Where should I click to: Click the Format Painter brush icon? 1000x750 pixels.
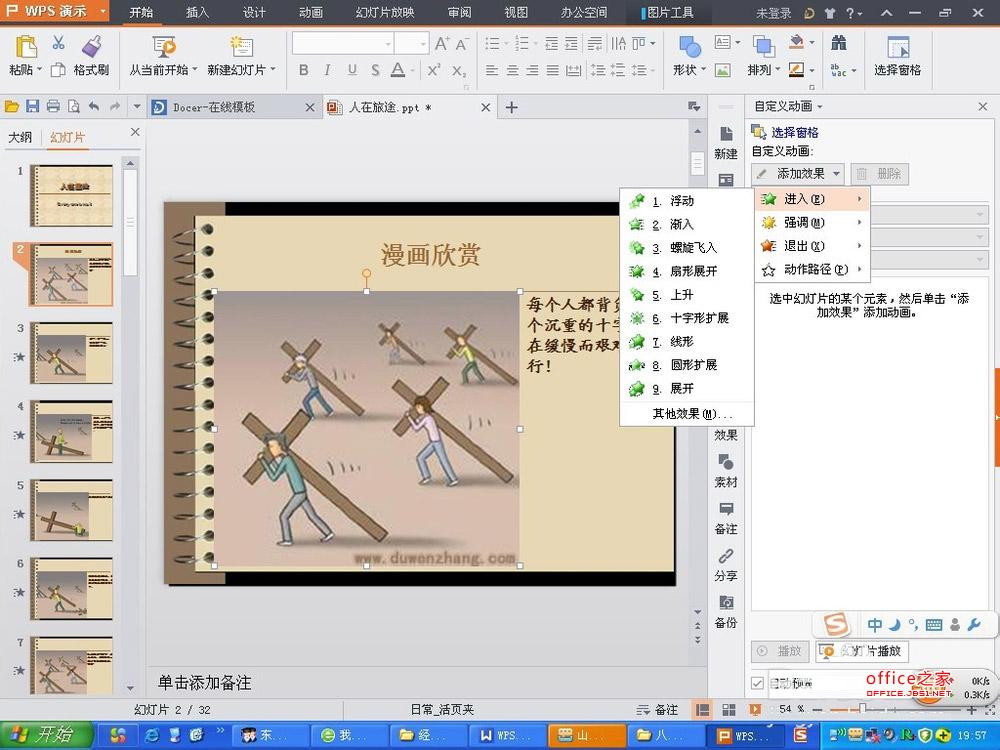pos(91,46)
